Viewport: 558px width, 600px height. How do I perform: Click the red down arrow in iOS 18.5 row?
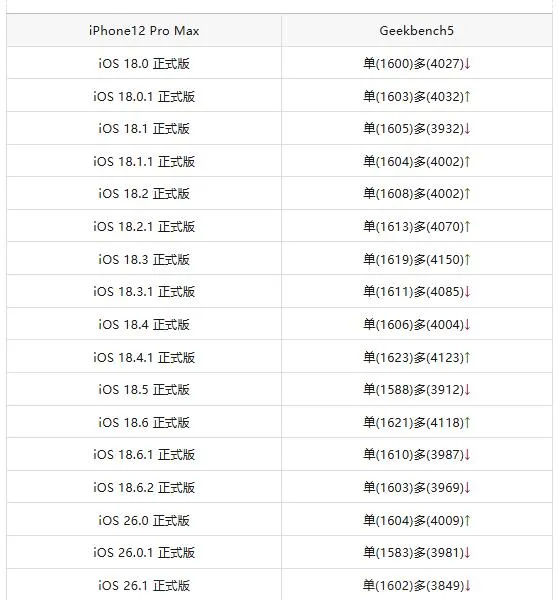pyautogui.click(x=467, y=390)
